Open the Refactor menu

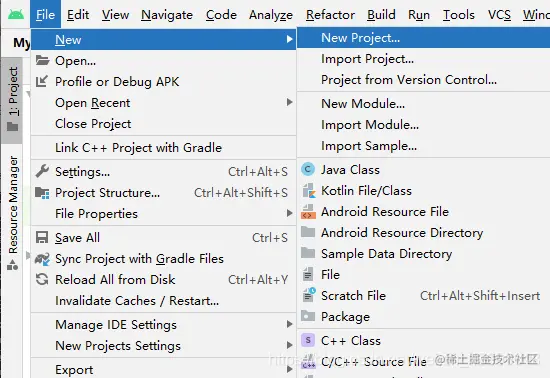(330, 15)
